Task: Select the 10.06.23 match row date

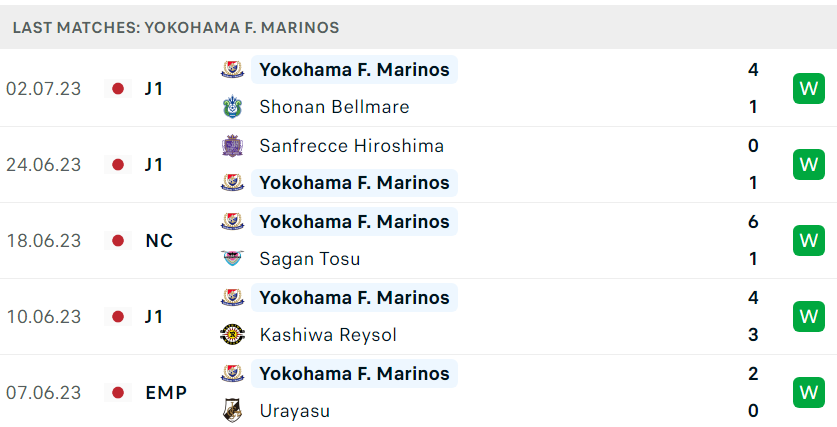Action: [44, 317]
